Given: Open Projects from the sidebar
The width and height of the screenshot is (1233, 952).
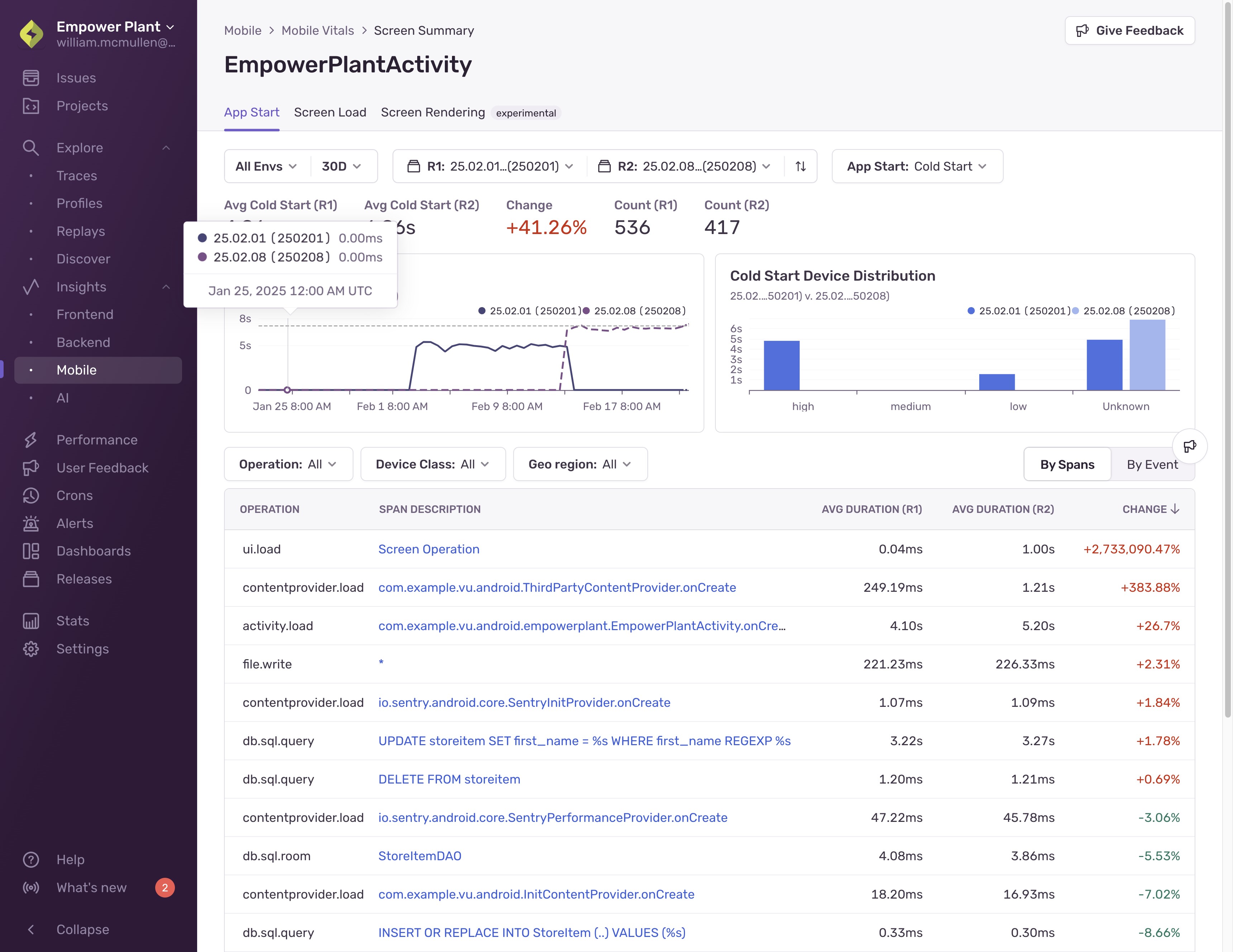Looking at the screenshot, I should click(x=82, y=106).
